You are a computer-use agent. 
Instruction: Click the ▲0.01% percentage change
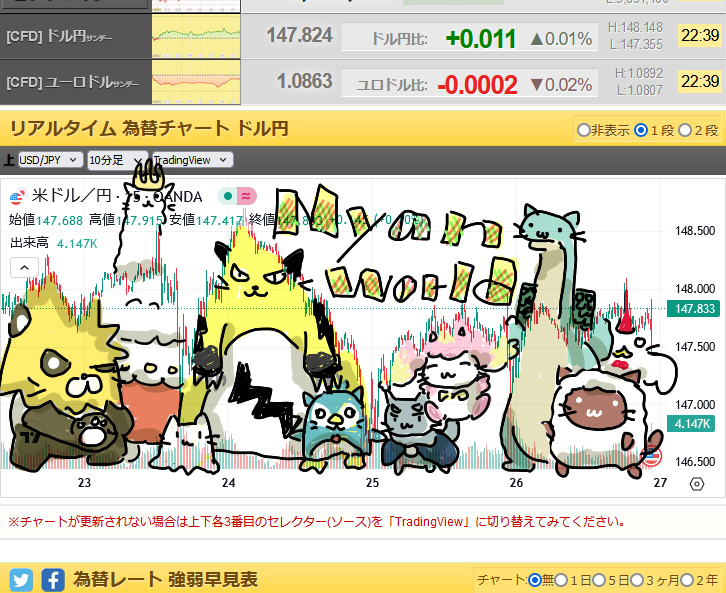[x=561, y=39]
